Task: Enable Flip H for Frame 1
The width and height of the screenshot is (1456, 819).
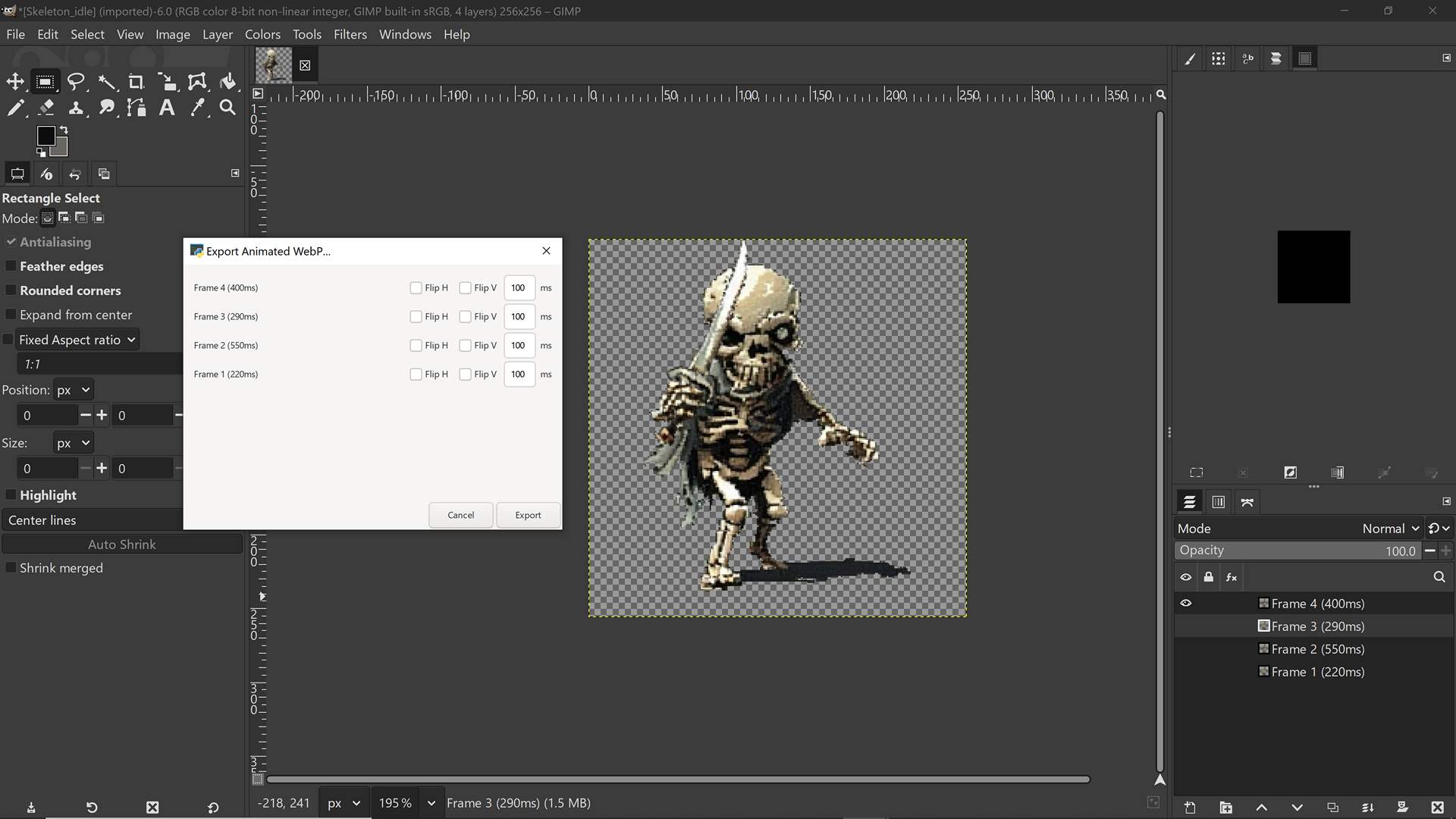Action: 416,375
